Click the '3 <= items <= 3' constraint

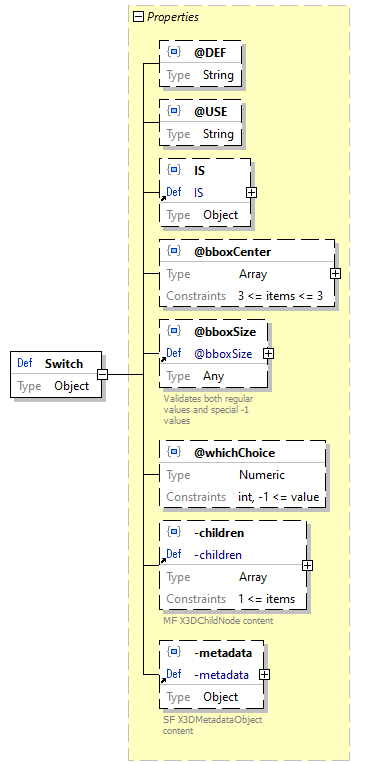[x=280, y=296]
